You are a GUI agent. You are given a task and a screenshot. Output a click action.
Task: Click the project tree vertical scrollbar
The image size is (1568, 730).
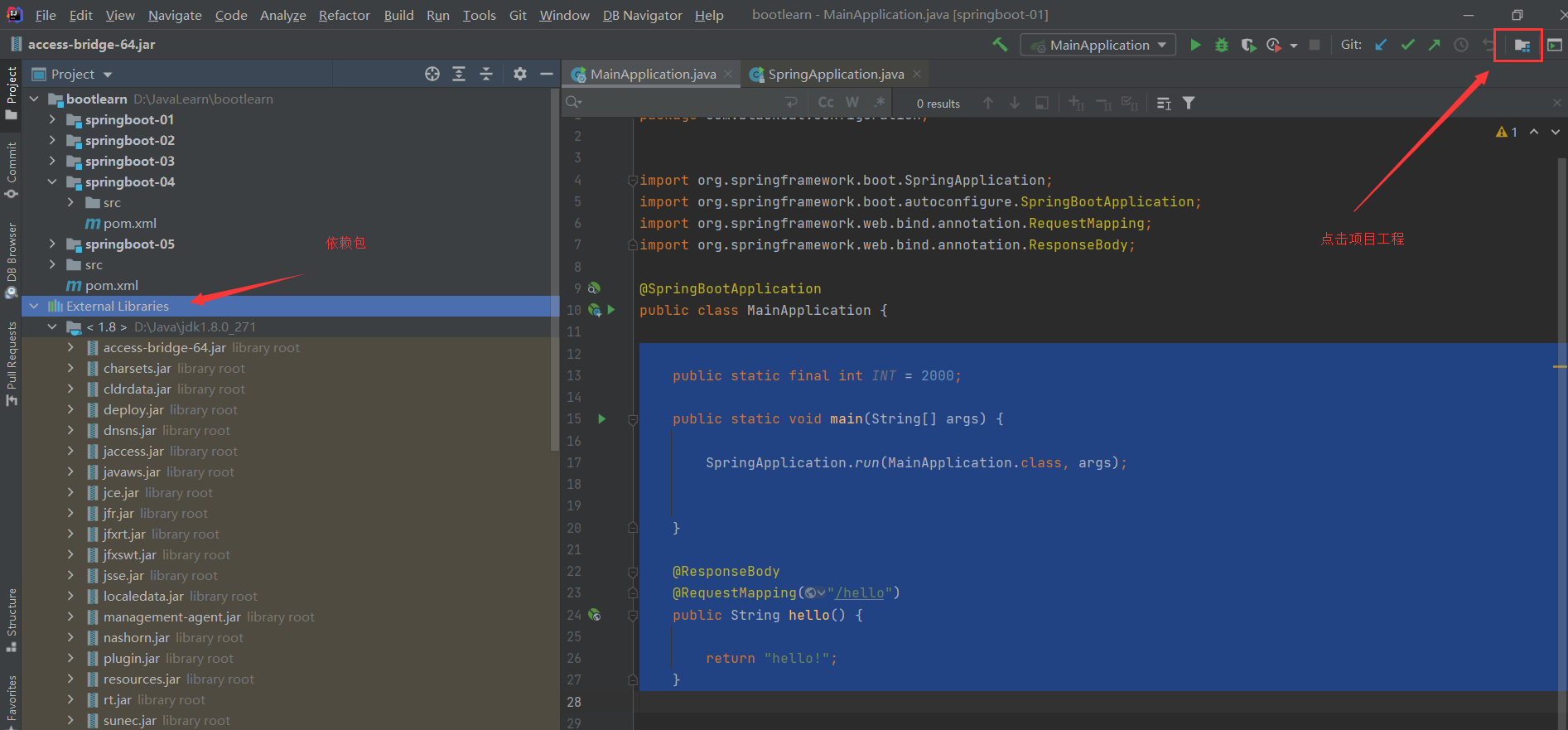(x=555, y=269)
